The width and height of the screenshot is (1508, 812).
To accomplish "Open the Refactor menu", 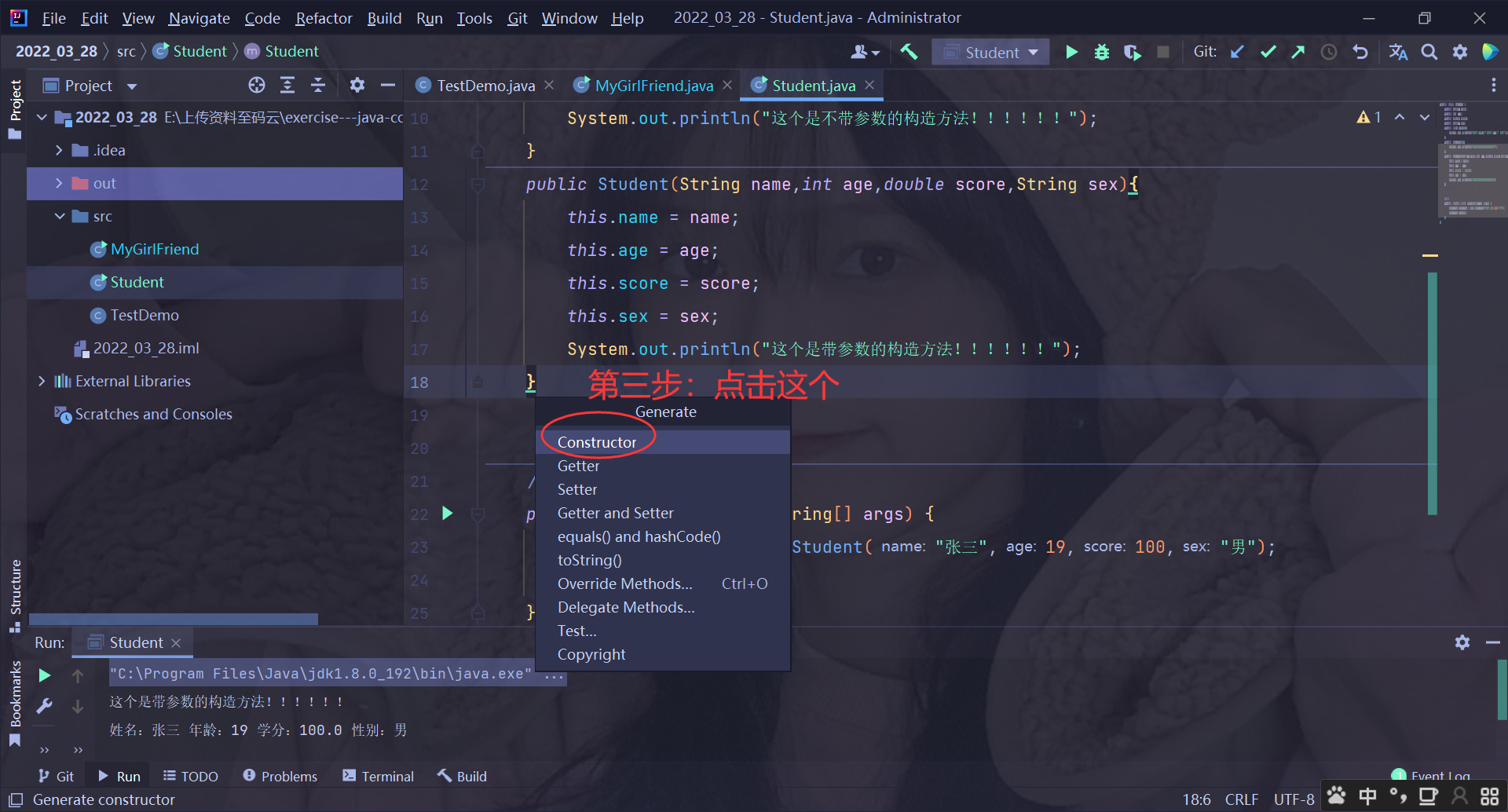I will 324,17.
